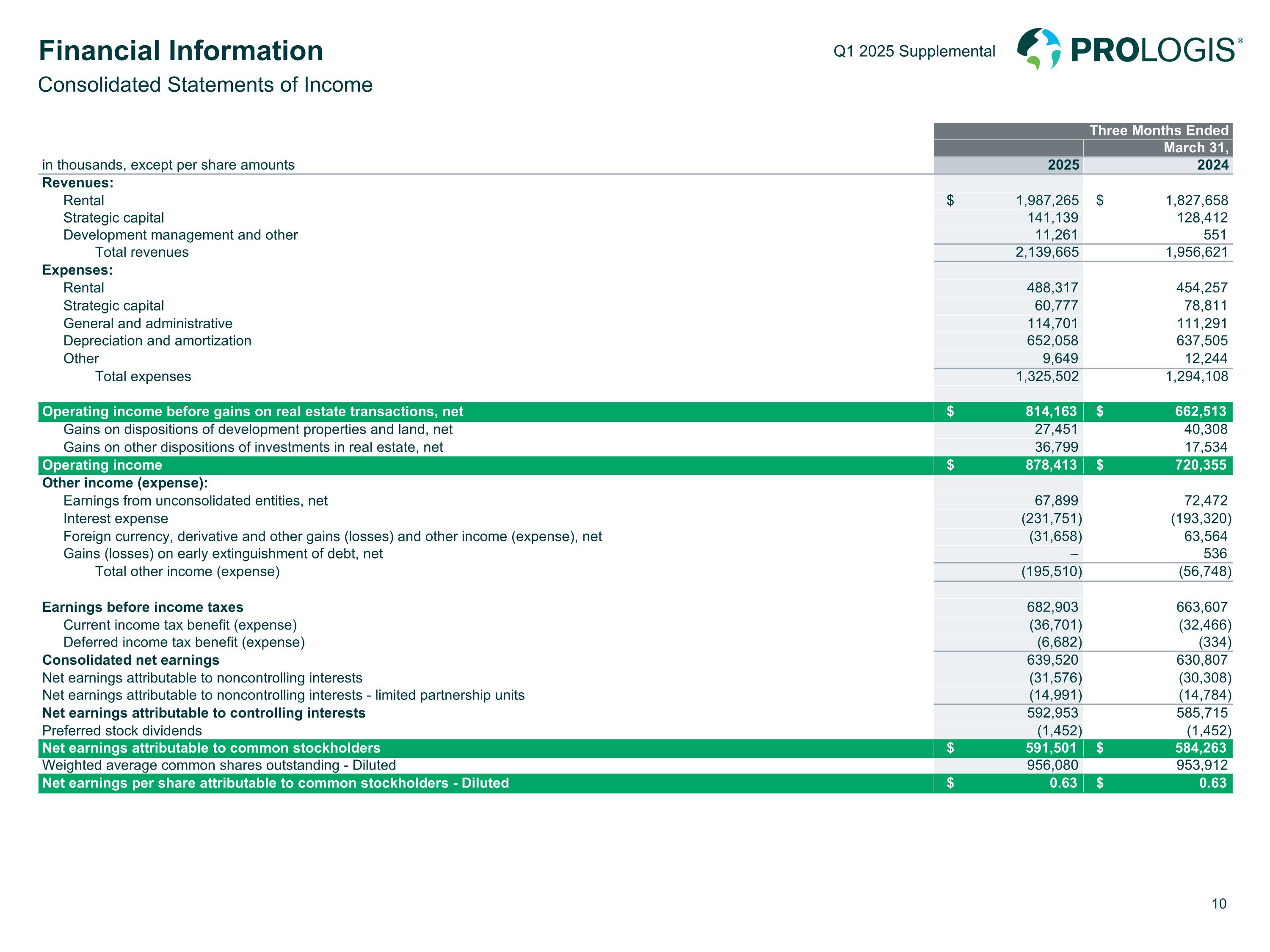This screenshot has width=1270, height=952.
Task: Click the Earnings before income taxes label
Action: (x=142, y=607)
